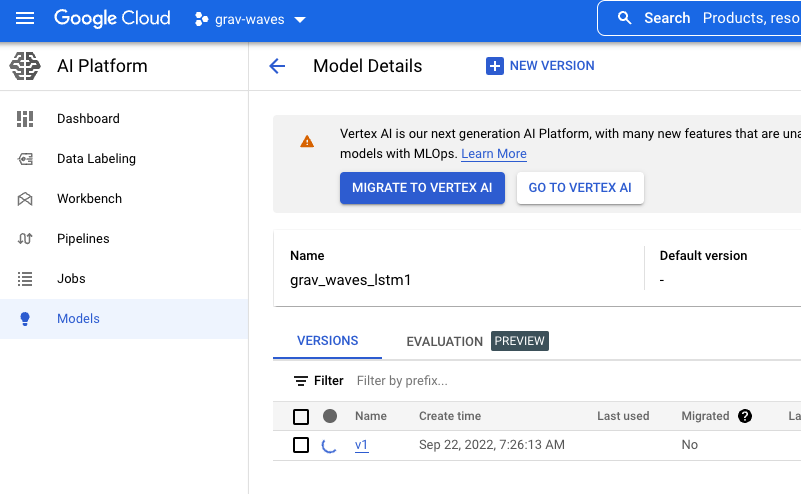Image resolution: width=801 pixels, height=494 pixels.
Task: Open the Filter options menu
Action: (x=319, y=381)
